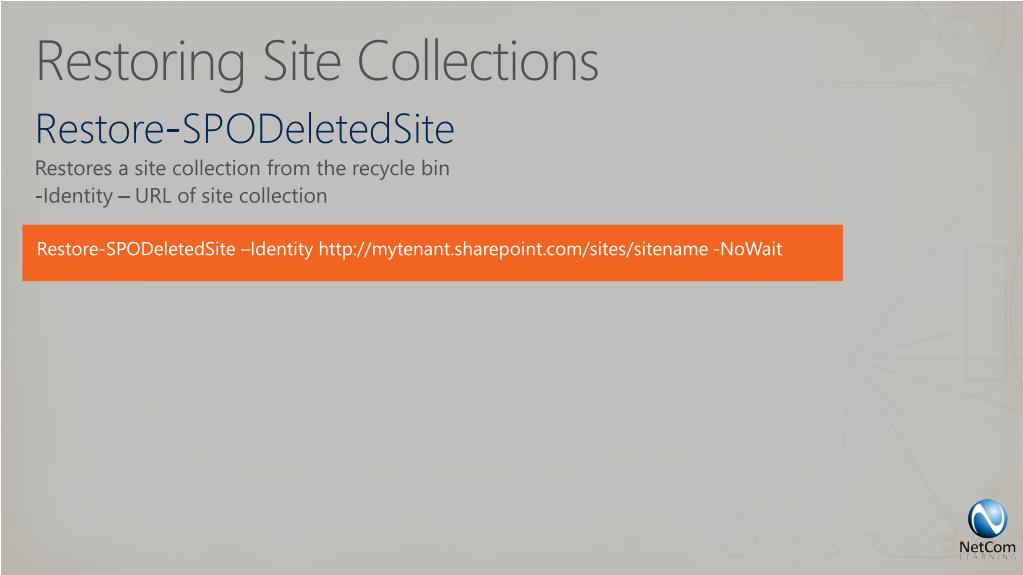Select the 'Restoring Site Collections' slide title
This screenshot has width=1023, height=575.
coord(317,63)
